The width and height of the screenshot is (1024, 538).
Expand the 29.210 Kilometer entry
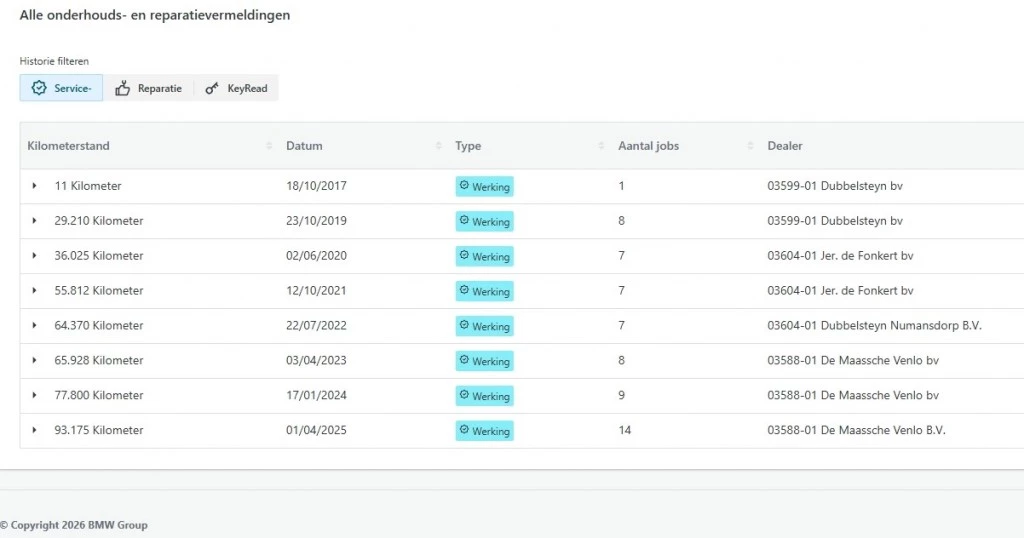coord(34,221)
